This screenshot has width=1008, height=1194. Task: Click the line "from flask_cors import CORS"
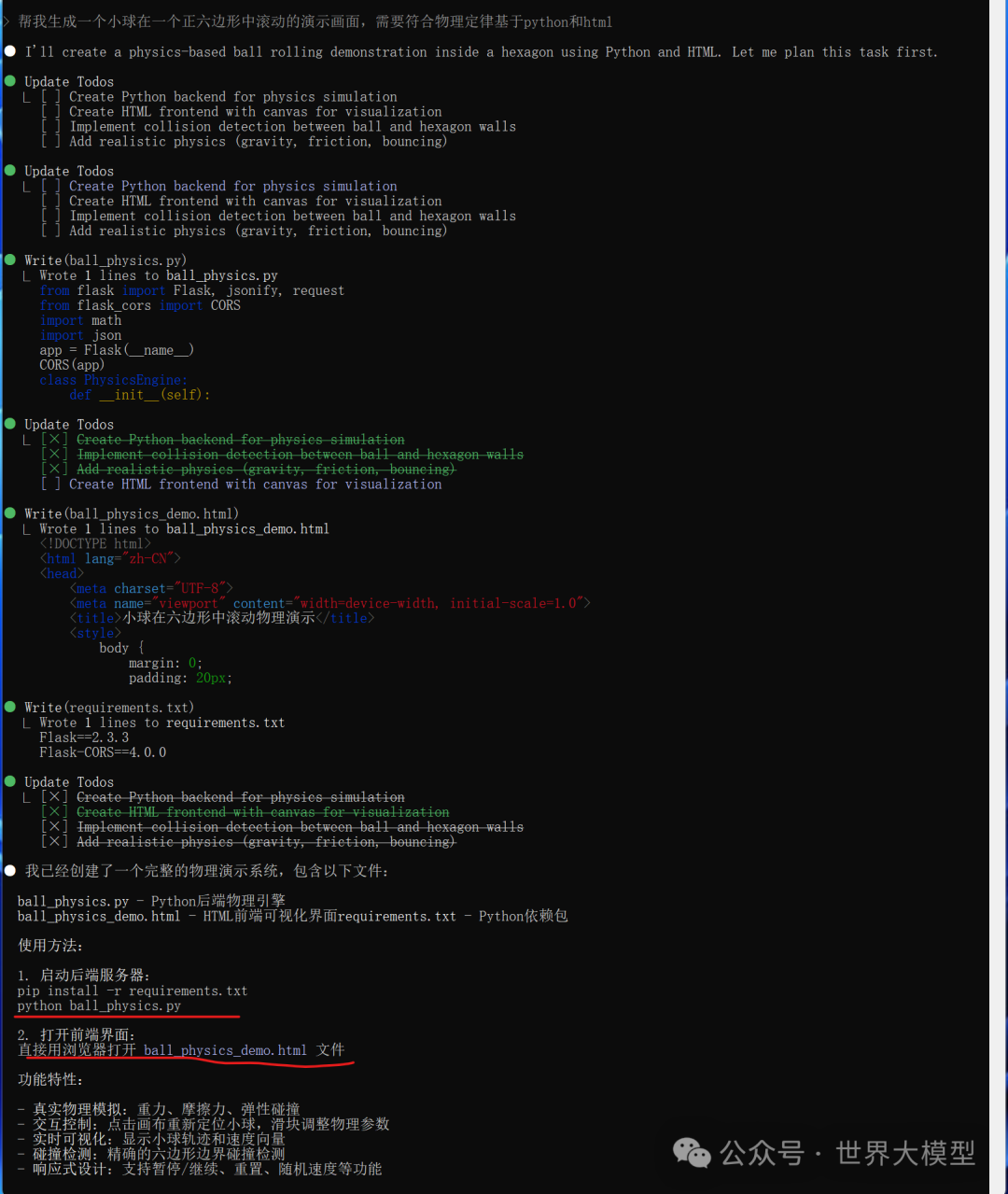tap(140, 305)
